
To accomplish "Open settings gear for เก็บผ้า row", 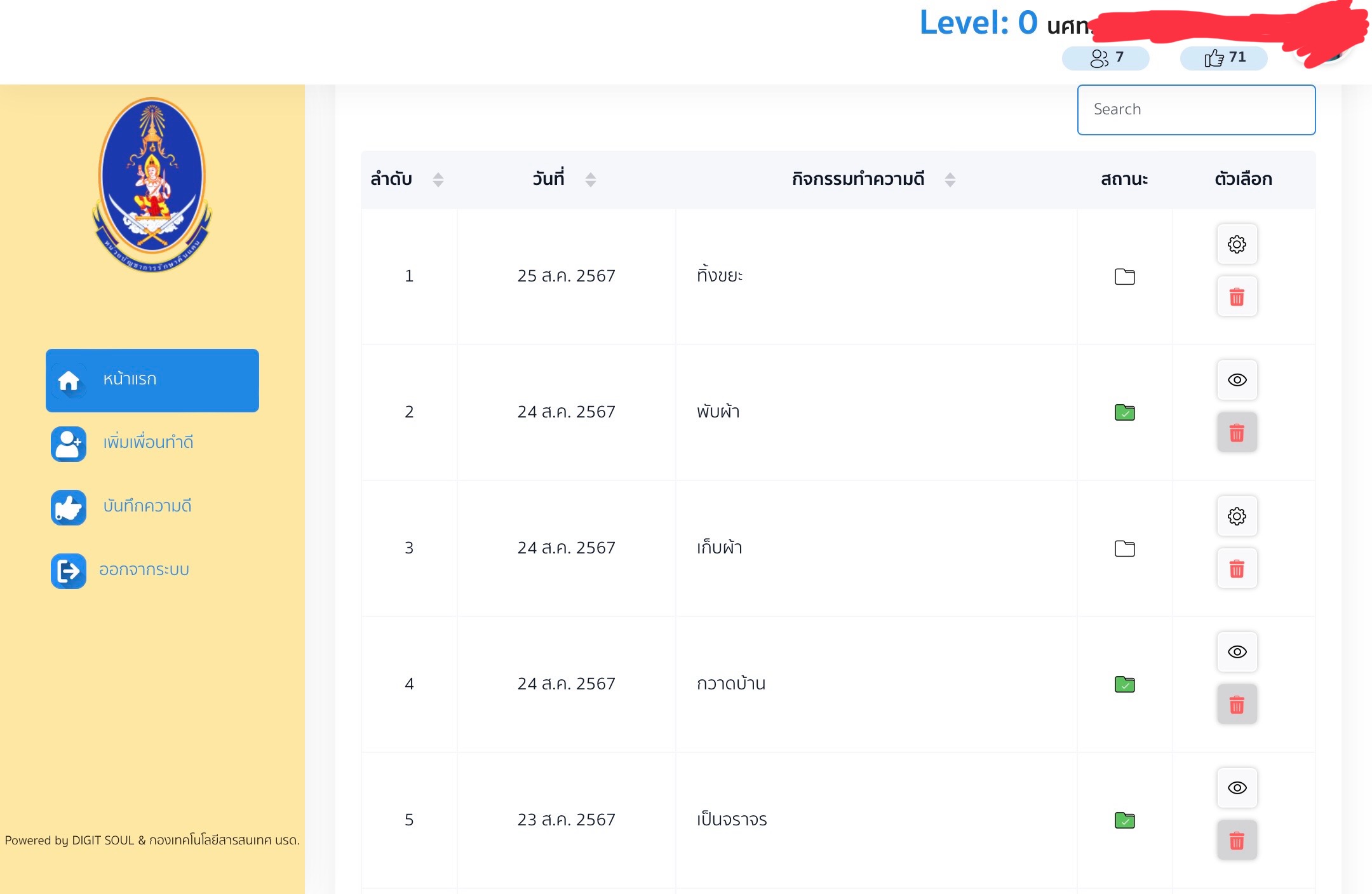I will (1236, 516).
